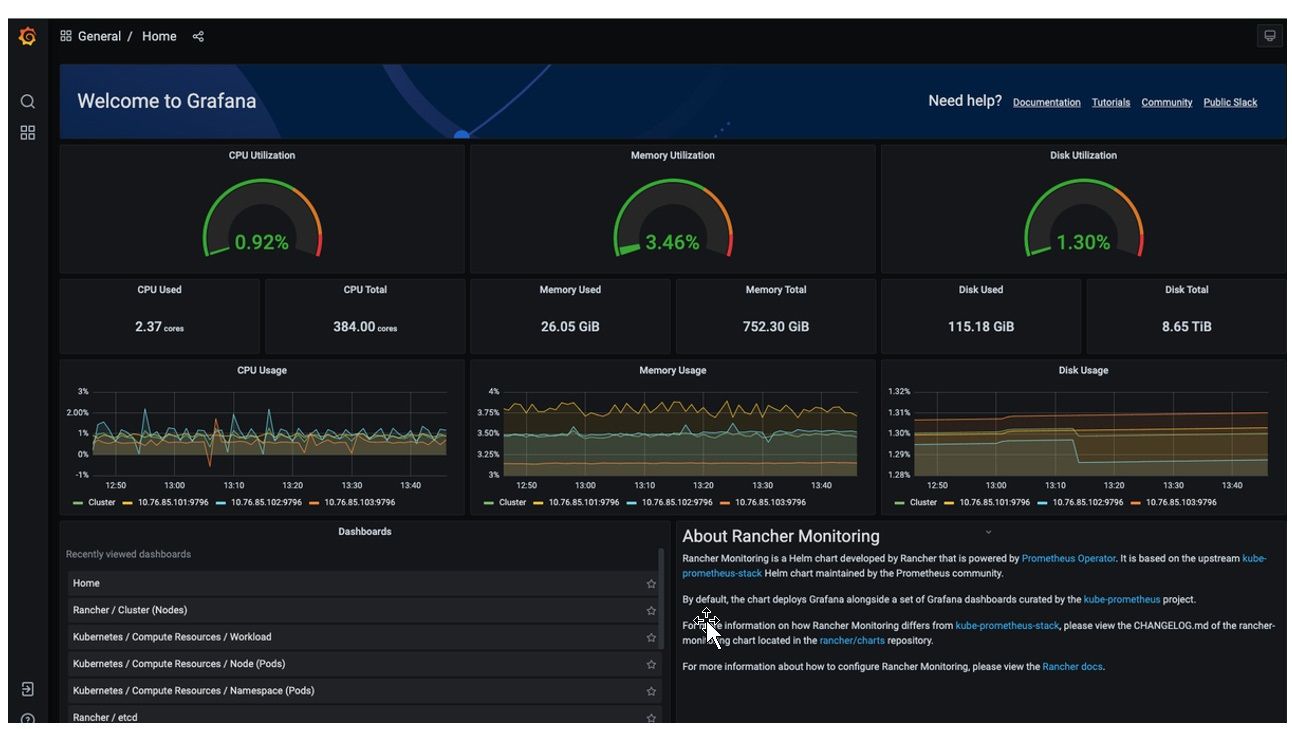Click the sign in icon in sidebar
The image size is (1292, 729).
click(x=28, y=689)
